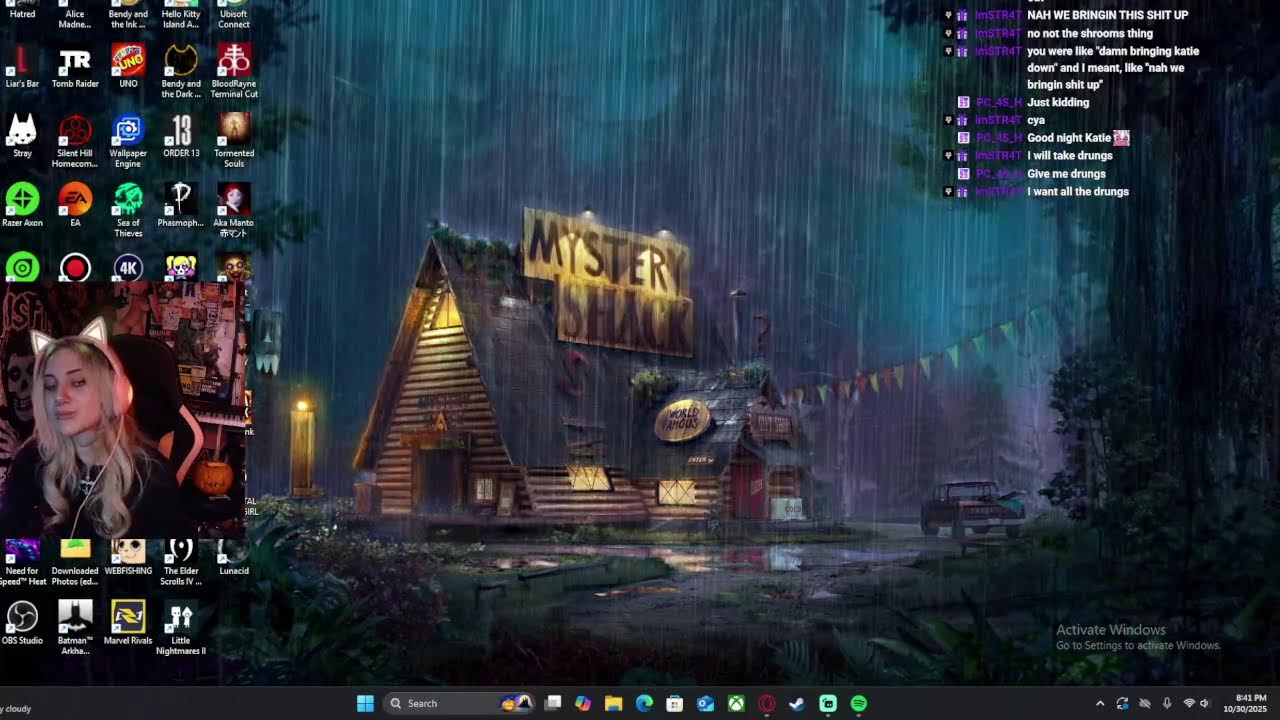Select the UNO game icon

128,67
